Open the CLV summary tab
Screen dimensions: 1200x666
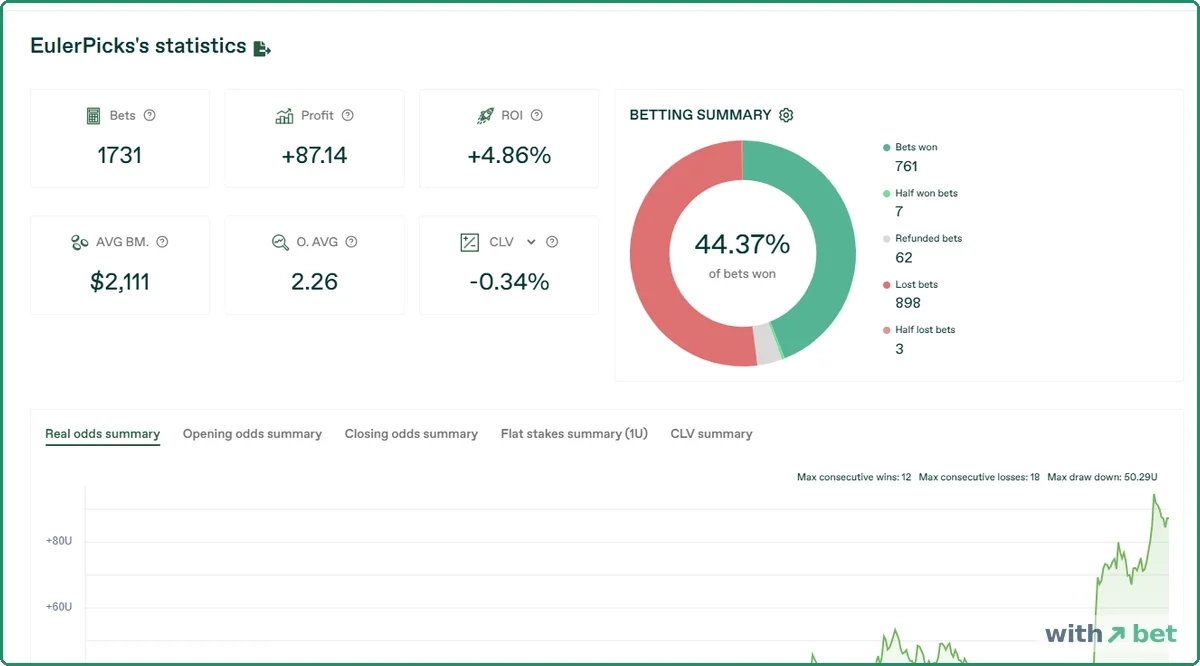(711, 434)
